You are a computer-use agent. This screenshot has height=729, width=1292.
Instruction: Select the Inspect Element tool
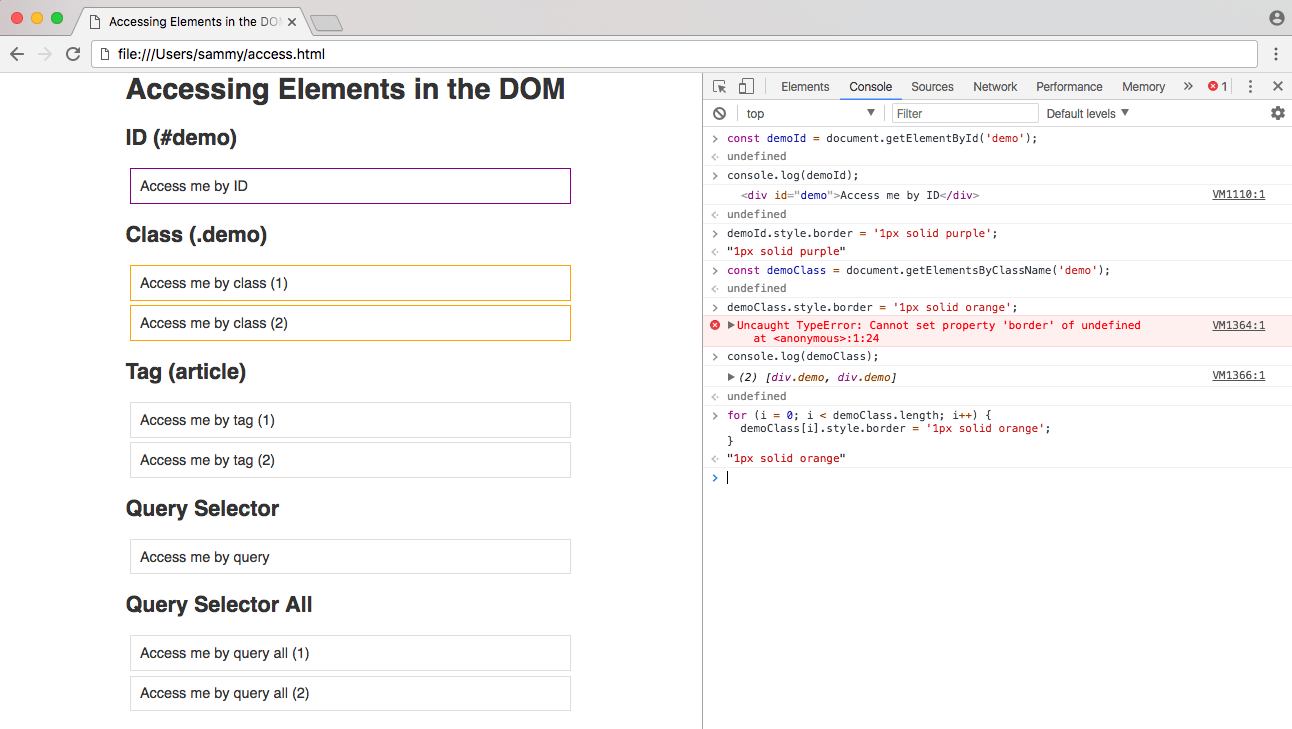(719, 86)
